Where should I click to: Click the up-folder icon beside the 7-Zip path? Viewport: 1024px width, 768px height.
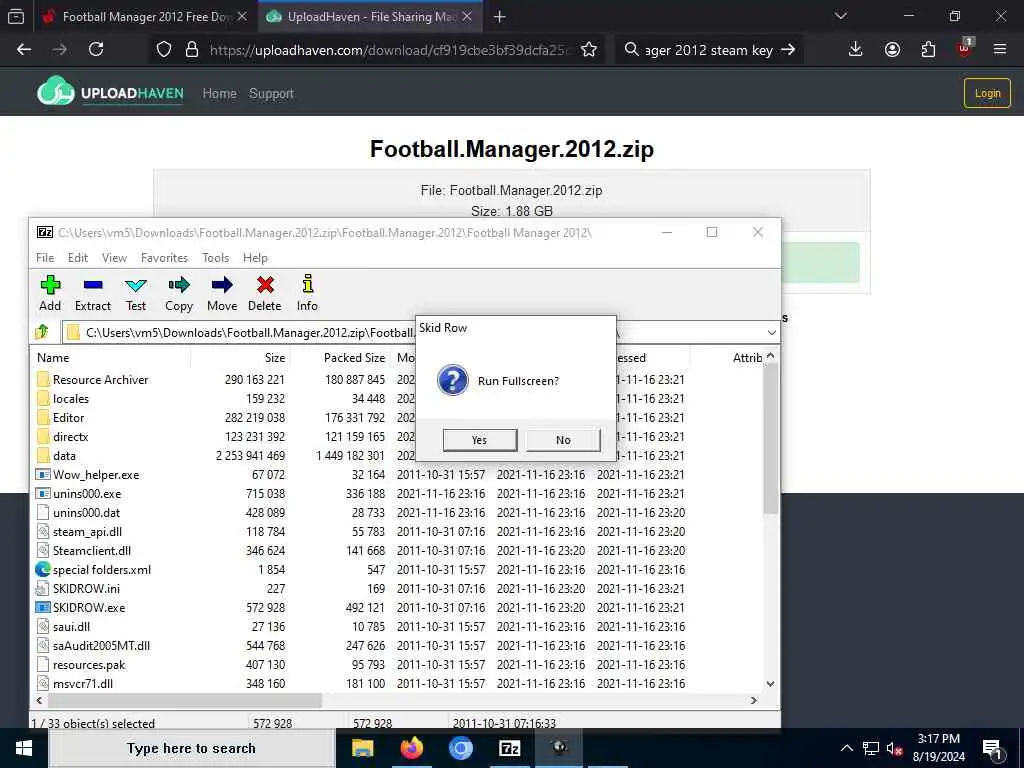(42, 332)
